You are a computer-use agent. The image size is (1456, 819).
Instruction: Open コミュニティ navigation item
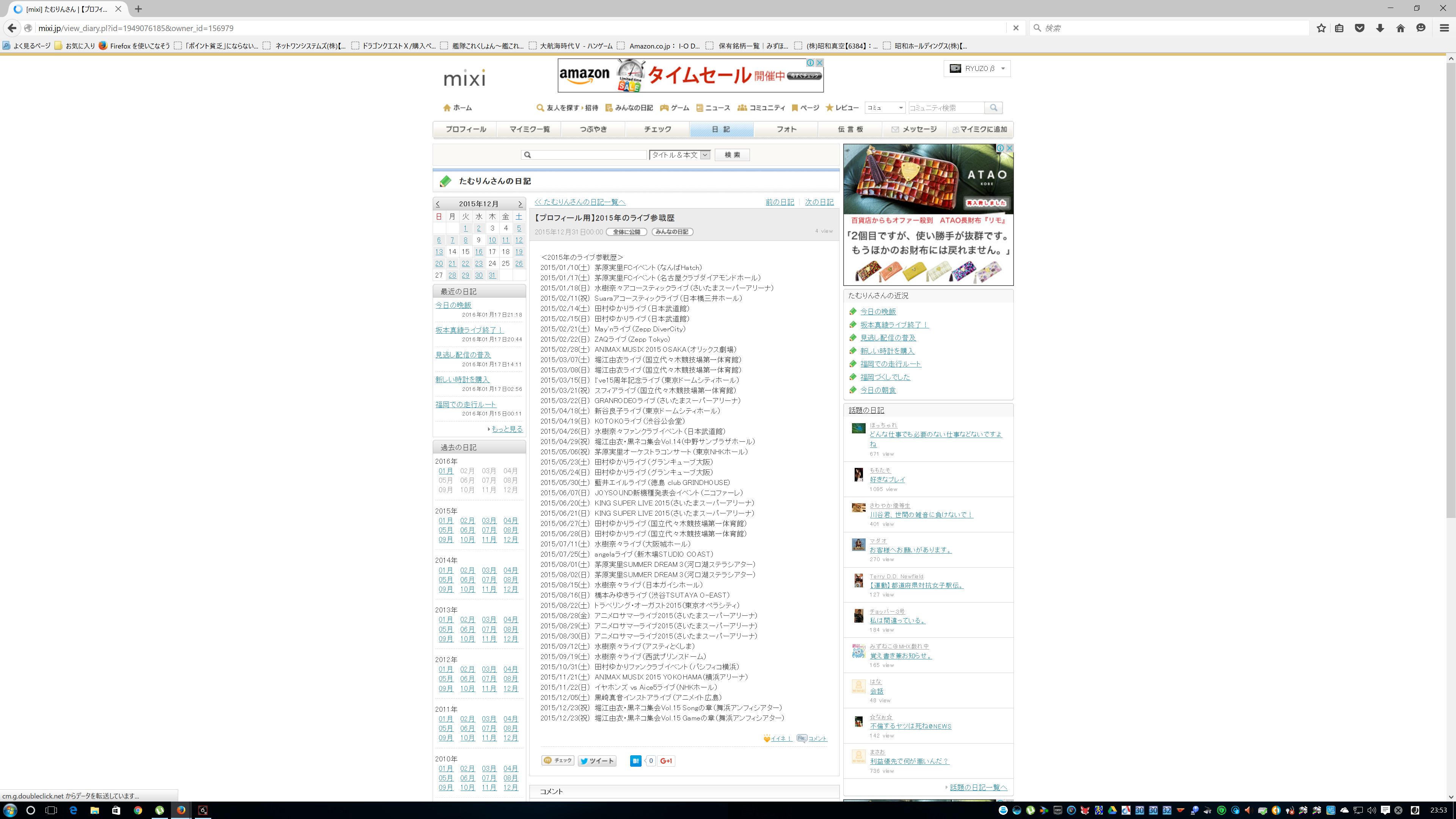[x=761, y=107]
